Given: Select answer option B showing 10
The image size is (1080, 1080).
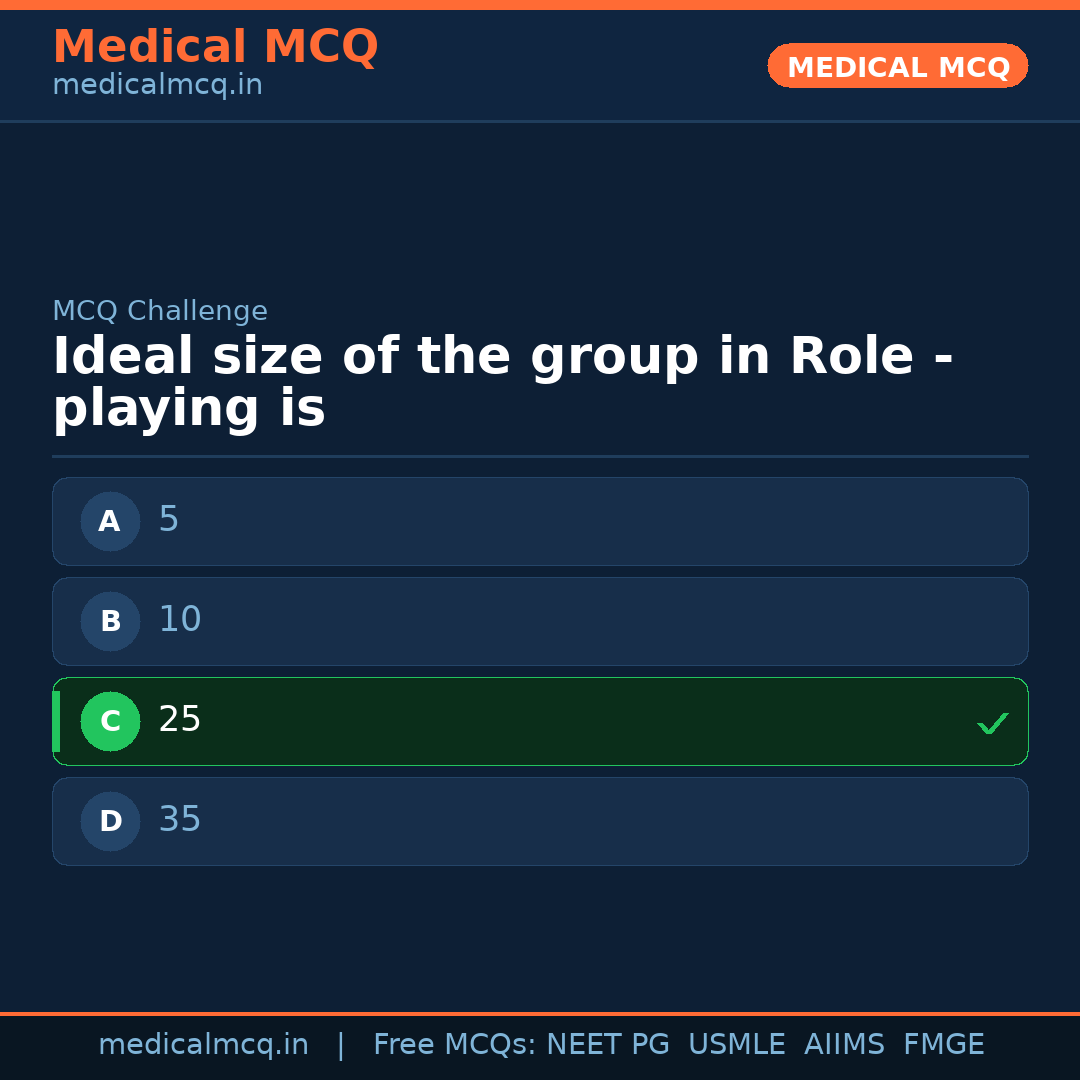Looking at the screenshot, I should pos(540,621).
